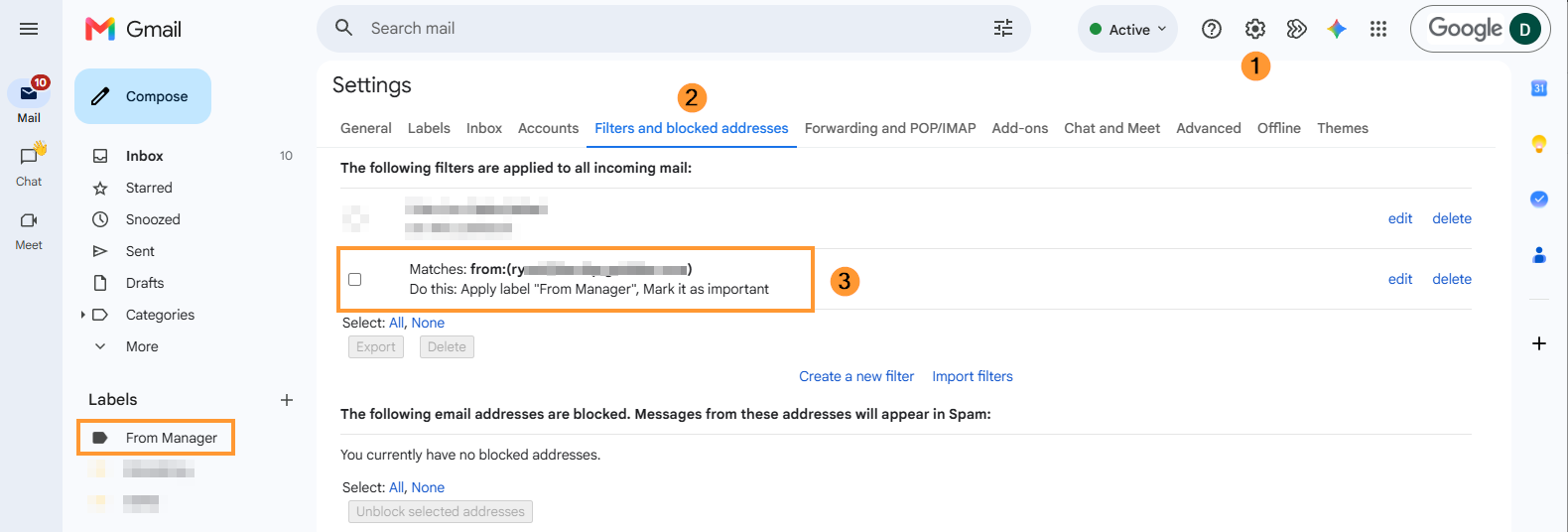Switch to the Advanced tab
The height and width of the screenshot is (532, 1568).
(1209, 128)
